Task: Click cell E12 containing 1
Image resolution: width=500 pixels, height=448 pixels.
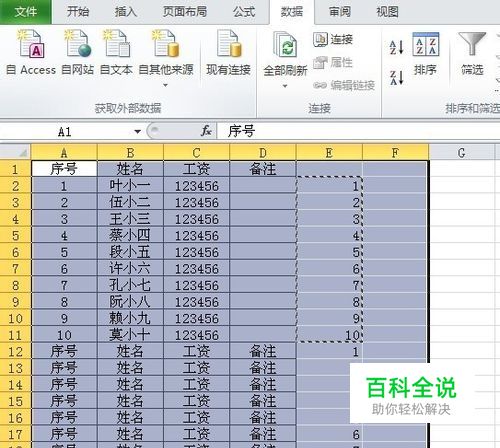Action: 329,351
